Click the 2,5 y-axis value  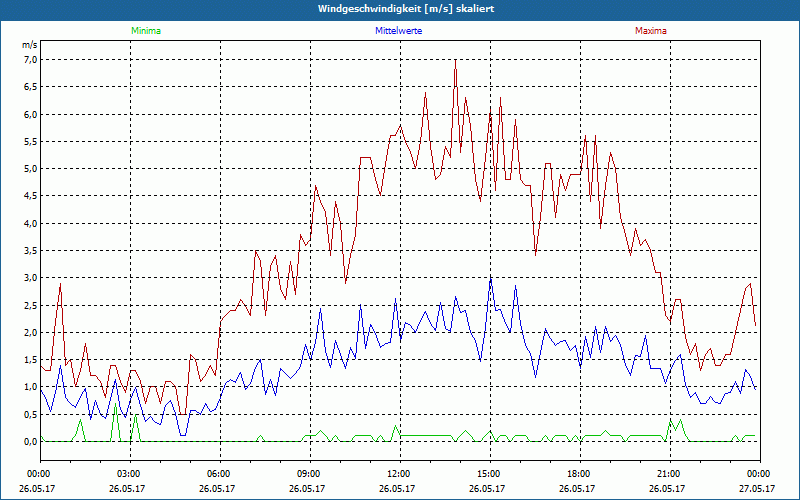tap(31, 306)
